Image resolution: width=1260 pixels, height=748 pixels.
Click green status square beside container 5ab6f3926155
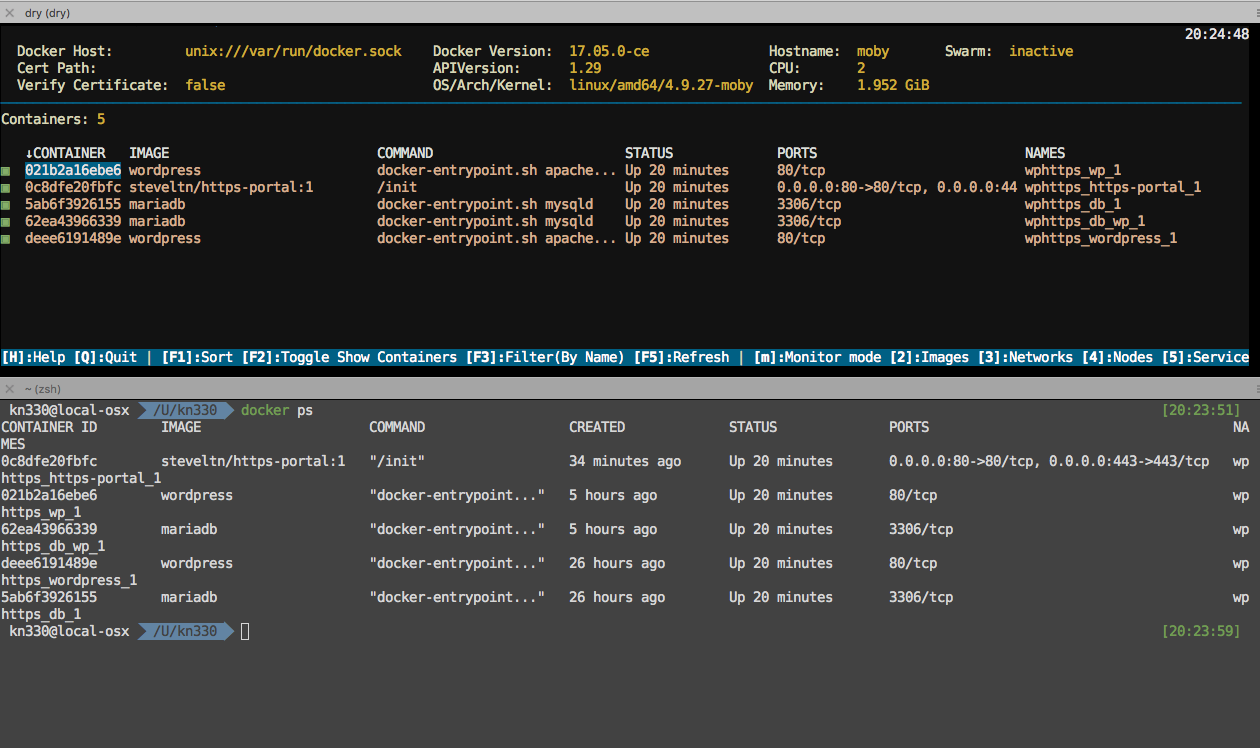[5, 205]
